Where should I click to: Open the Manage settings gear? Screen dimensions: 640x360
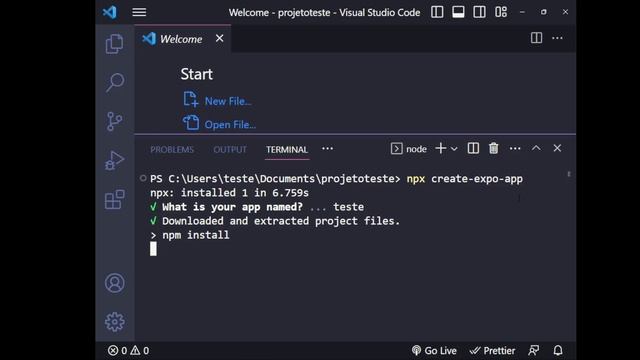(115, 322)
